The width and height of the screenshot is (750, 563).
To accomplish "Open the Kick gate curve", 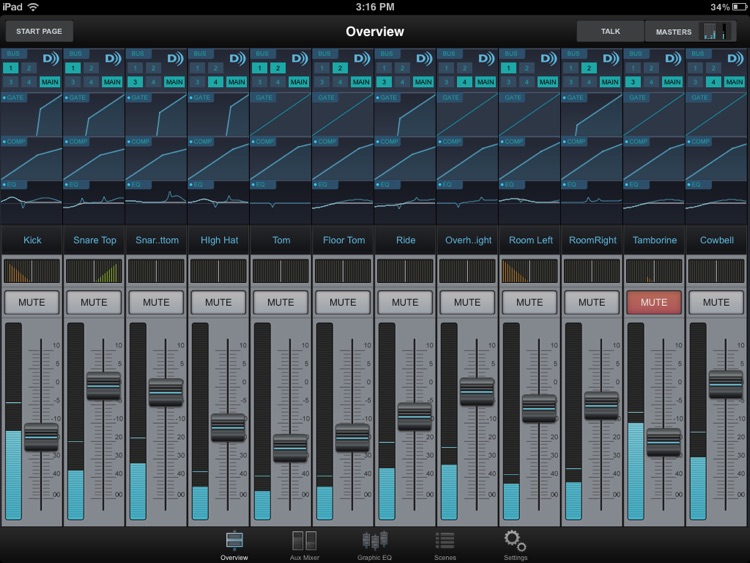I will coord(32,115).
